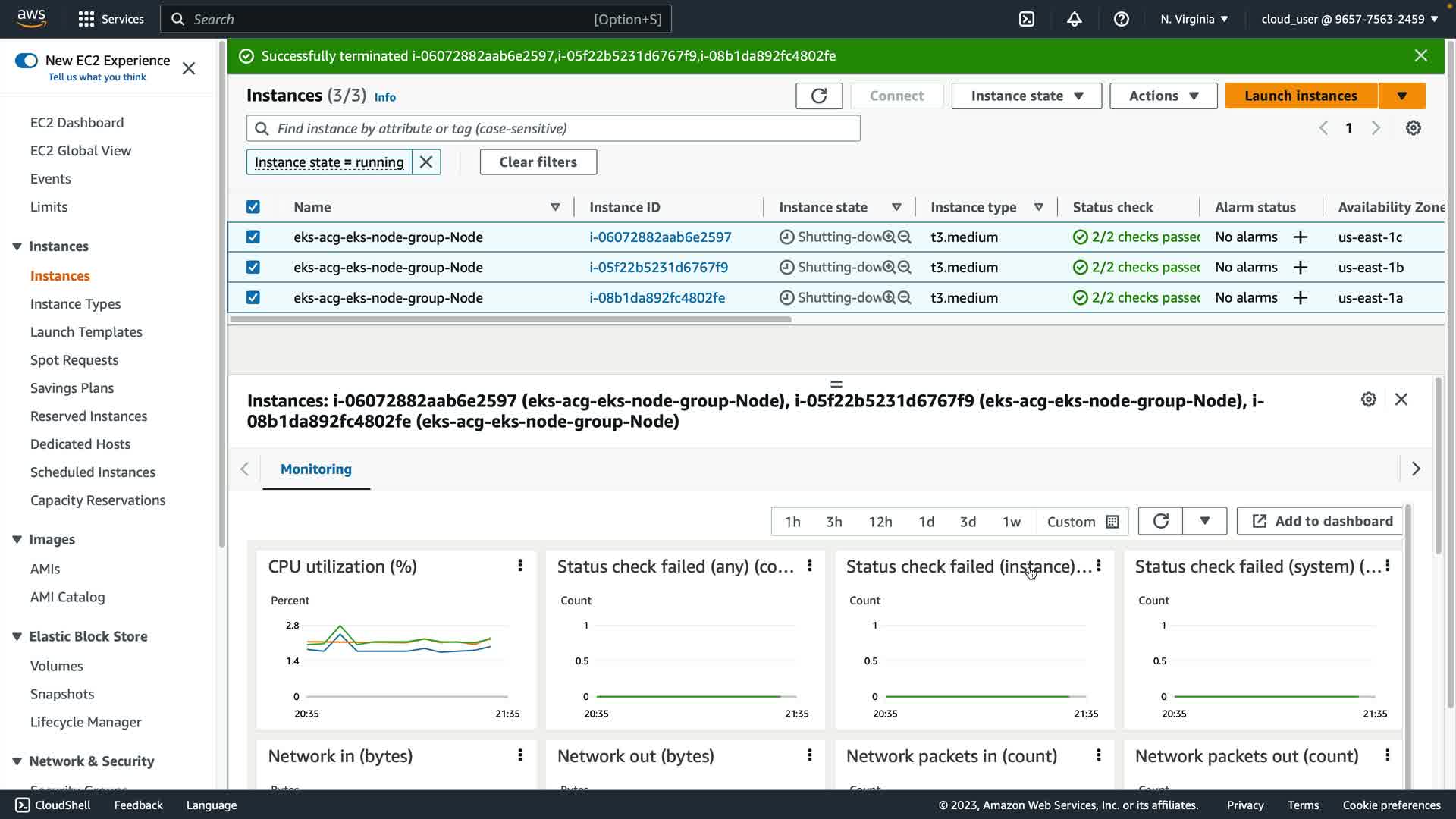1456x819 pixels.
Task: Click the find instance search field
Action: 554,128
